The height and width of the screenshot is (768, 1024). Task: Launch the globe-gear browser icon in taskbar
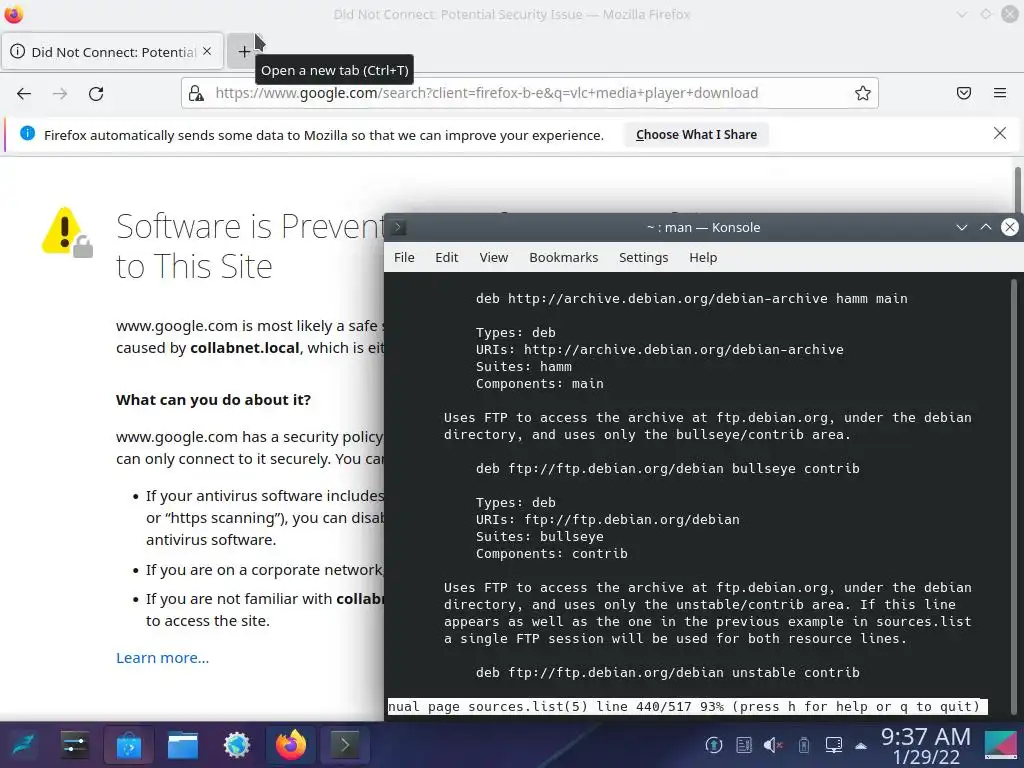coord(237,744)
